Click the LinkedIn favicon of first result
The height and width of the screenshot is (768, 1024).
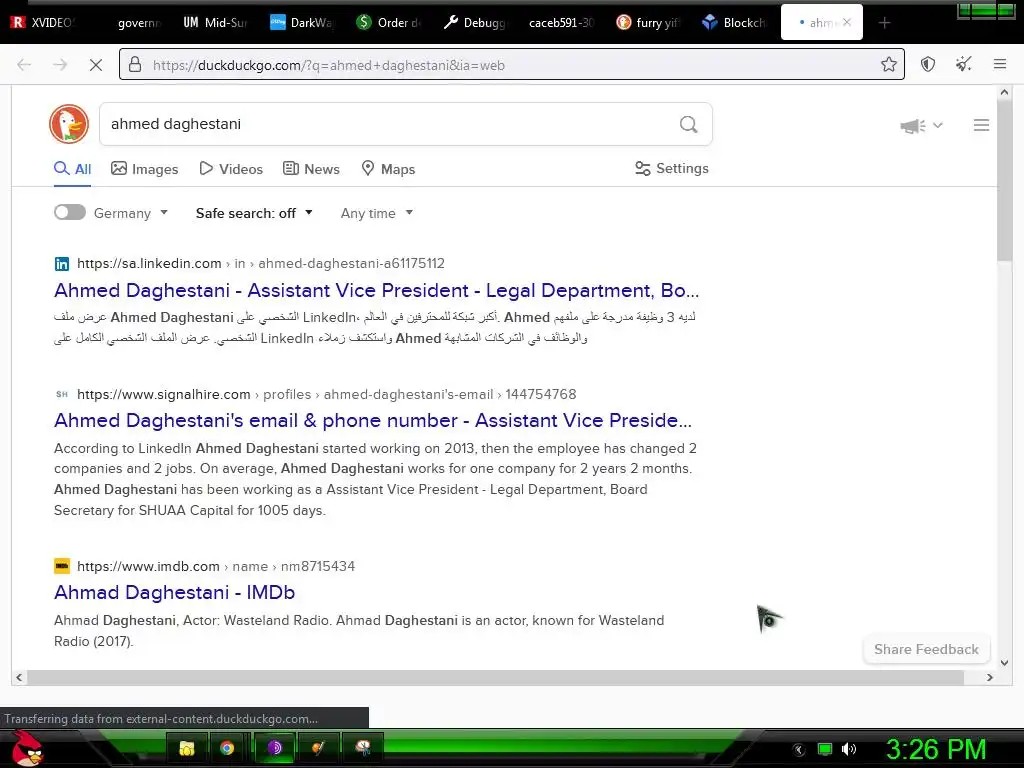point(61,264)
